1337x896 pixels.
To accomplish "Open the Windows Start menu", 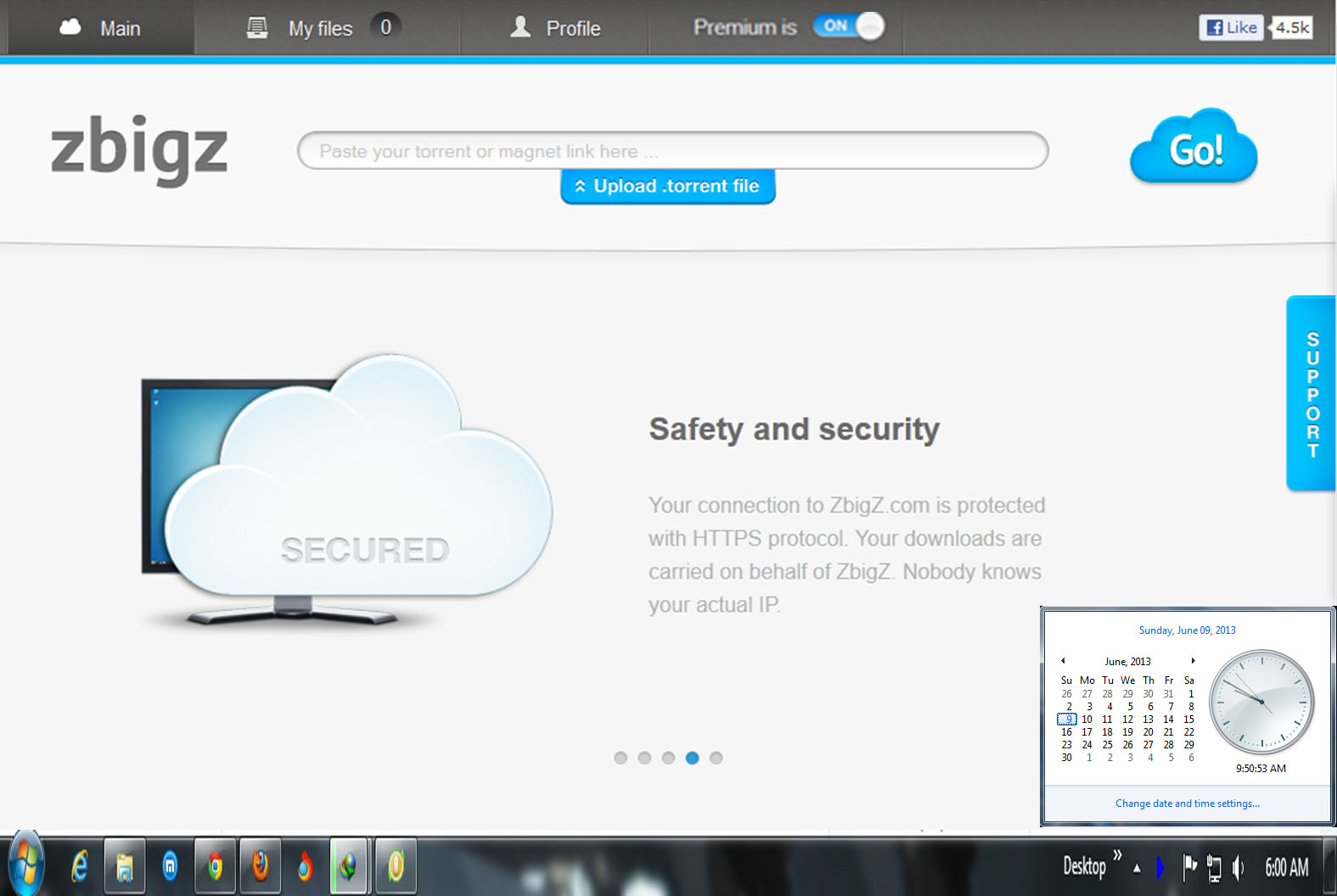I will coord(25,865).
